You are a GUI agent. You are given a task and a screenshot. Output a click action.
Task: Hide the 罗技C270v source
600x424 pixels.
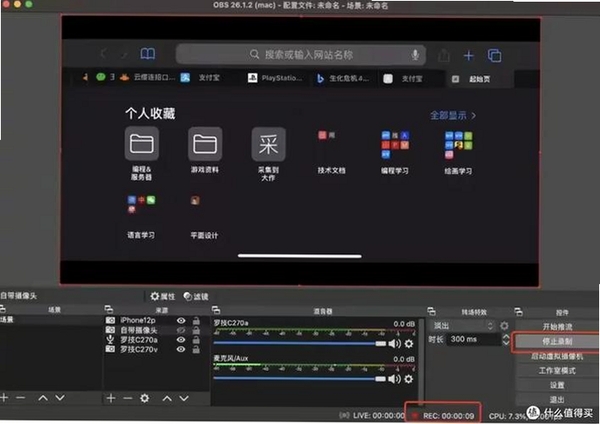click(x=181, y=349)
